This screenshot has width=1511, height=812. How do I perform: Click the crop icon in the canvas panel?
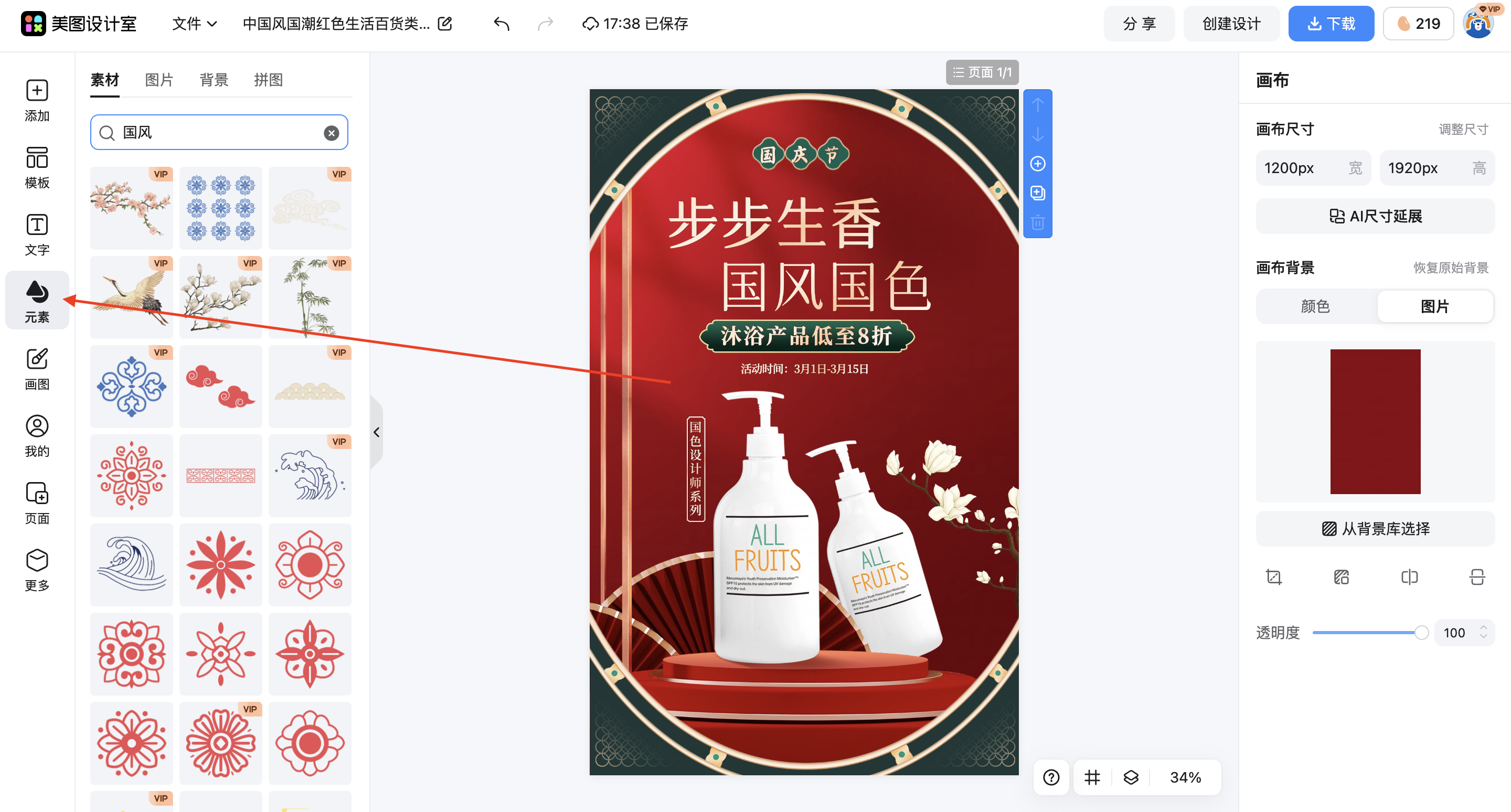1273,577
